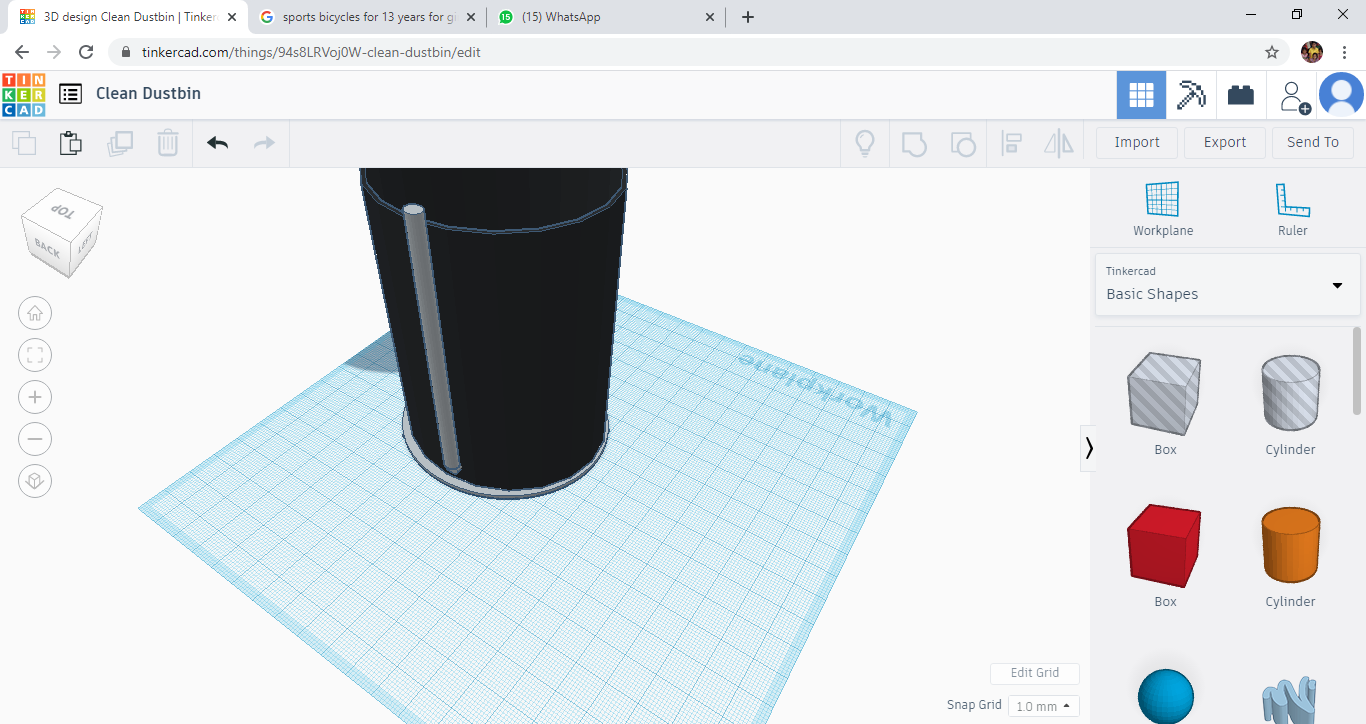Screen dimensions: 1366x724
Task: Open the Snap Grid 1.0 mm dropdown
Action: [x=1044, y=706]
